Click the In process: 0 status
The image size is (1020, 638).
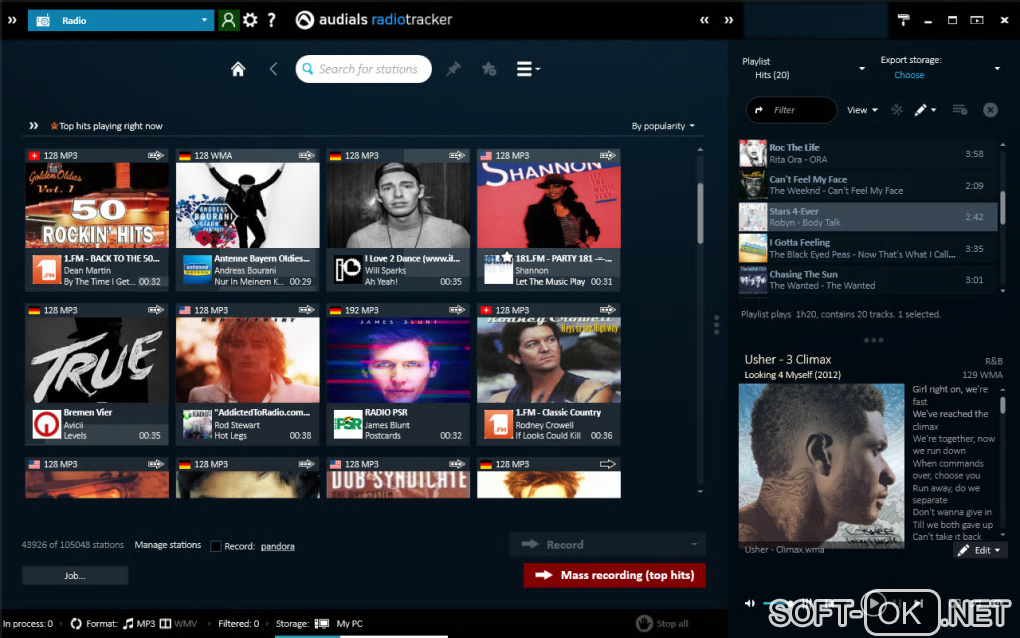tap(28, 624)
